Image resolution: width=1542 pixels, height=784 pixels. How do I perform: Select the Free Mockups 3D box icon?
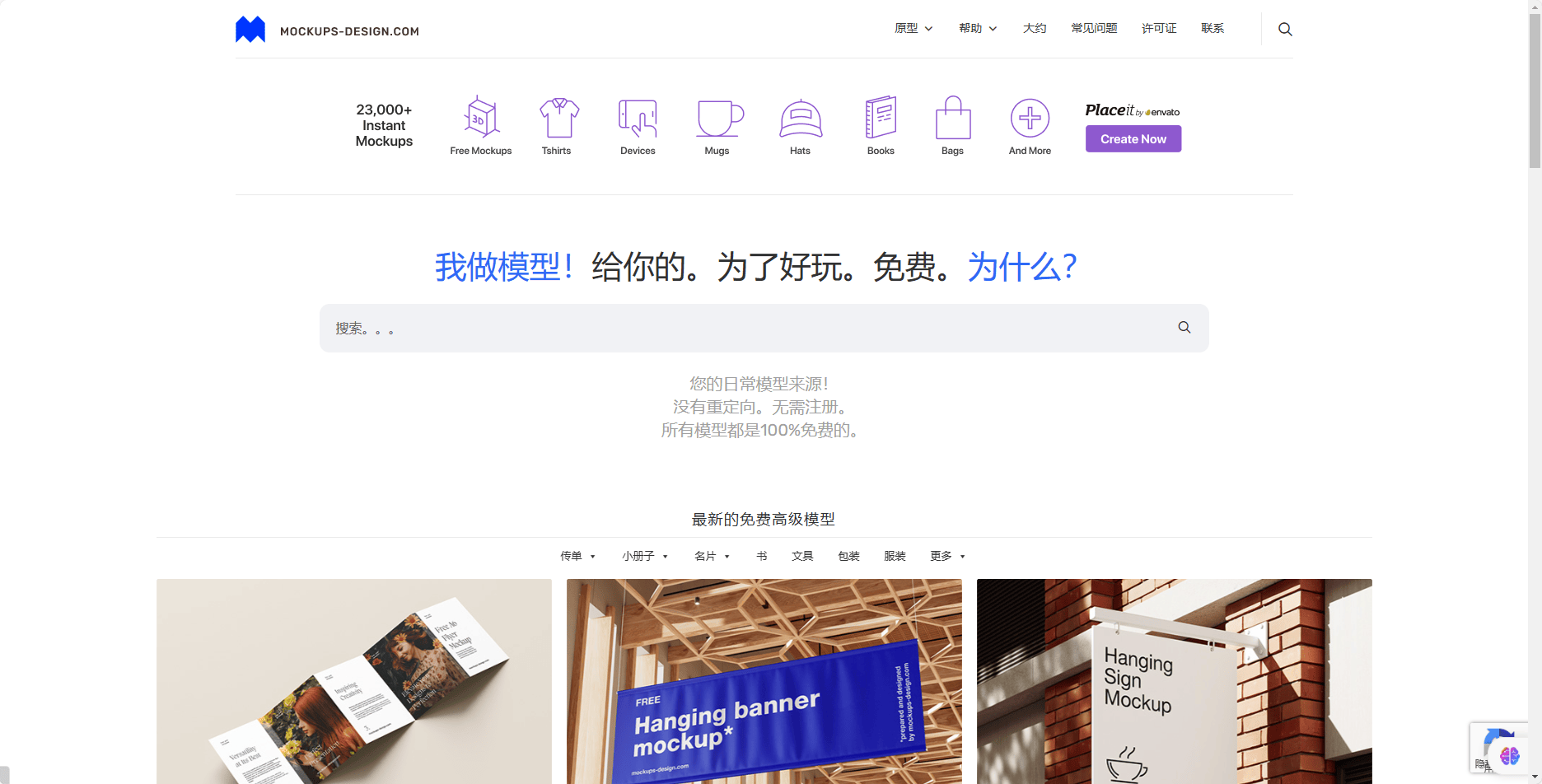click(x=481, y=119)
